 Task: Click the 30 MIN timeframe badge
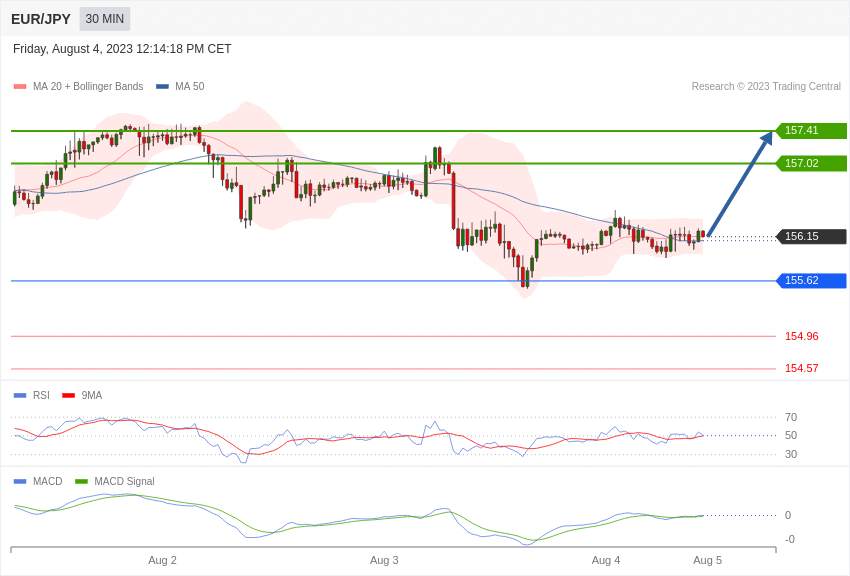coord(105,19)
